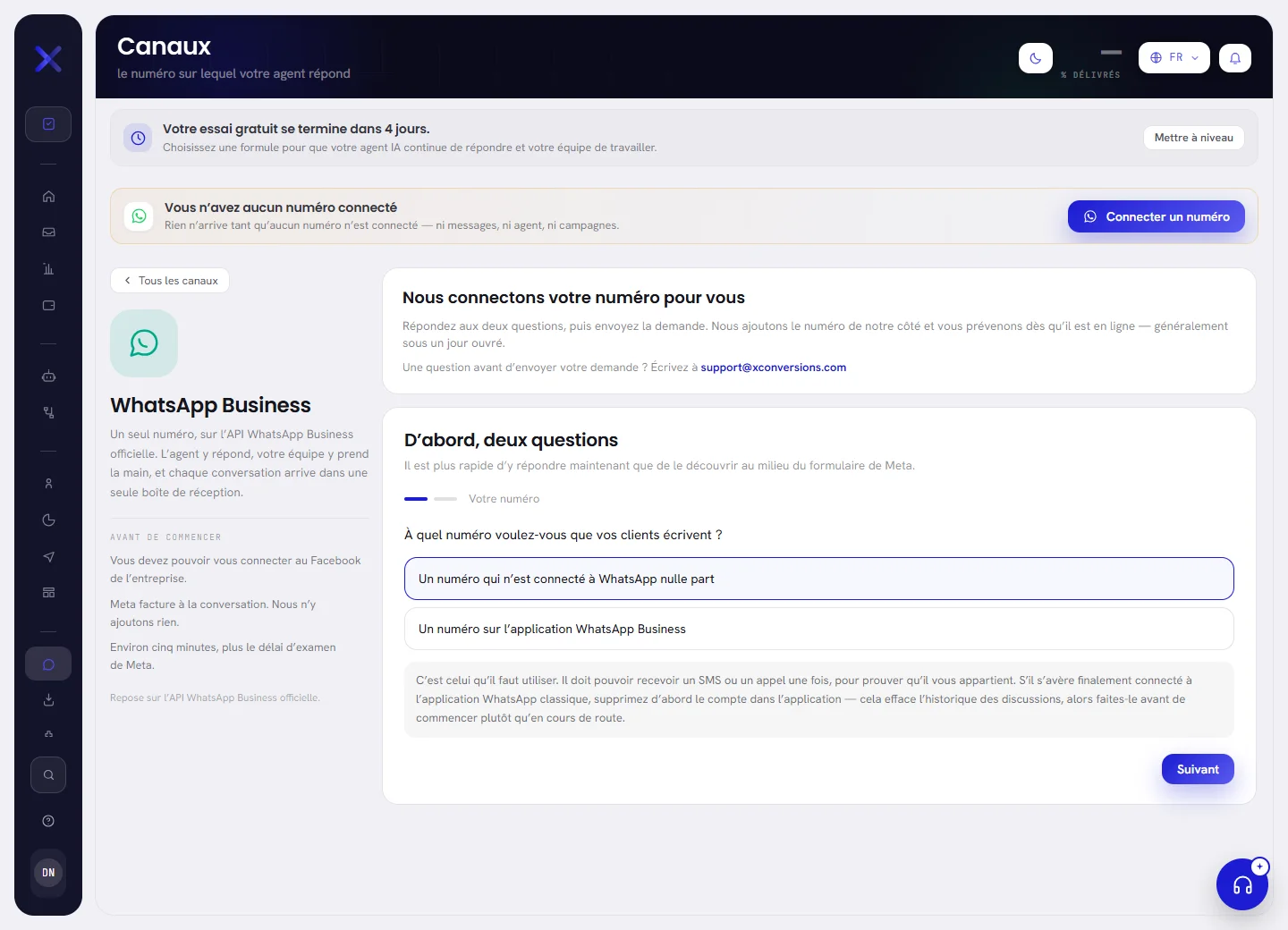Viewport: 1288px width, 930px height.
Task: Select 'Un numéro qui n'est connecté à WhatsApp nulle part'
Action: (819, 579)
